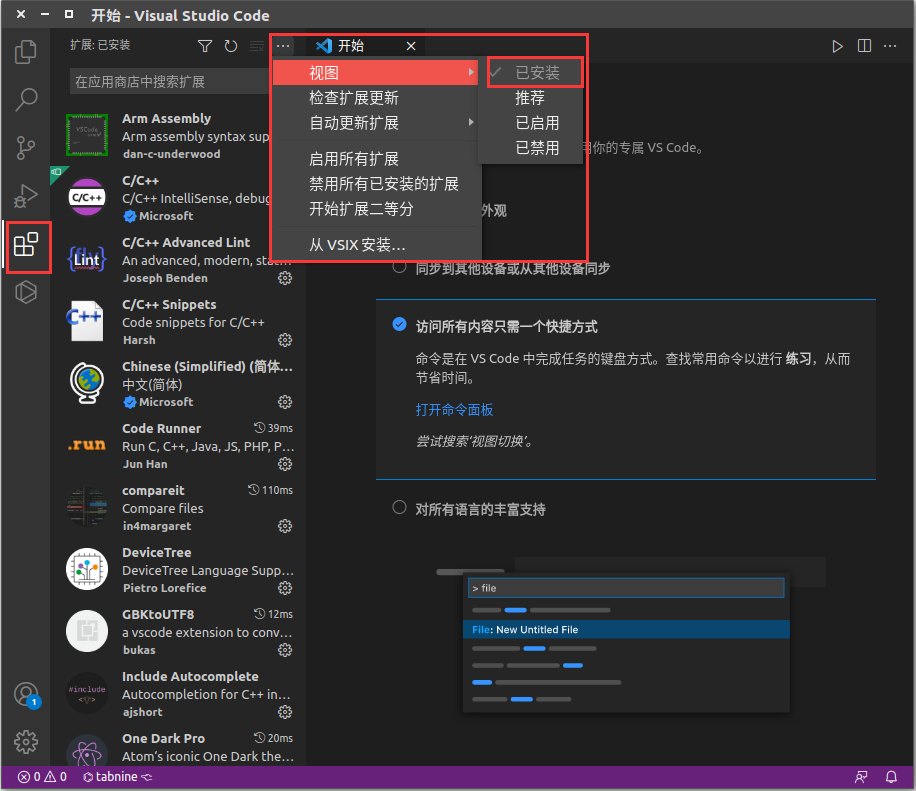
Task: Open the One Dark Pro extension entry
Action: pos(178,748)
